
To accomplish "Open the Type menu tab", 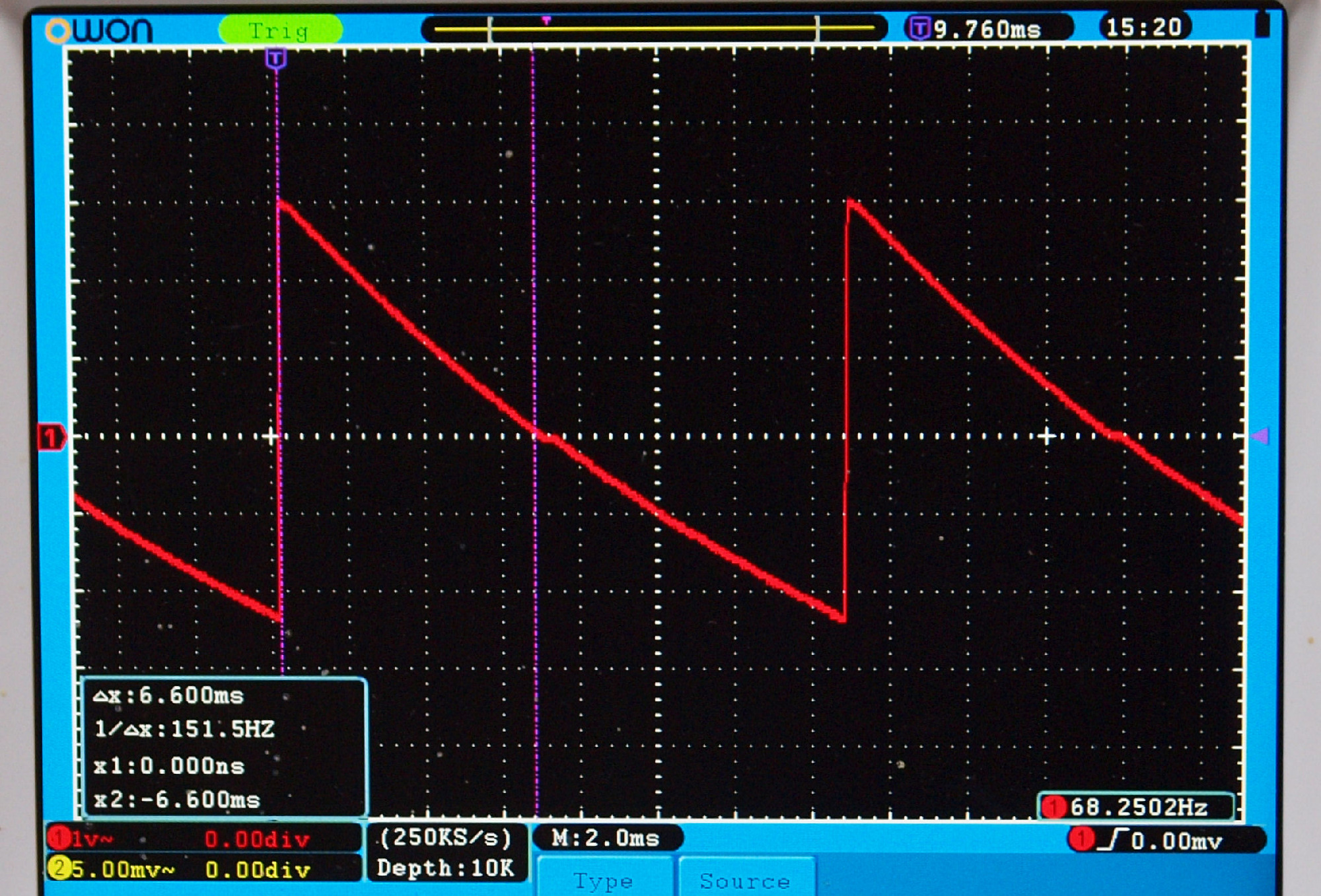I will (x=604, y=880).
